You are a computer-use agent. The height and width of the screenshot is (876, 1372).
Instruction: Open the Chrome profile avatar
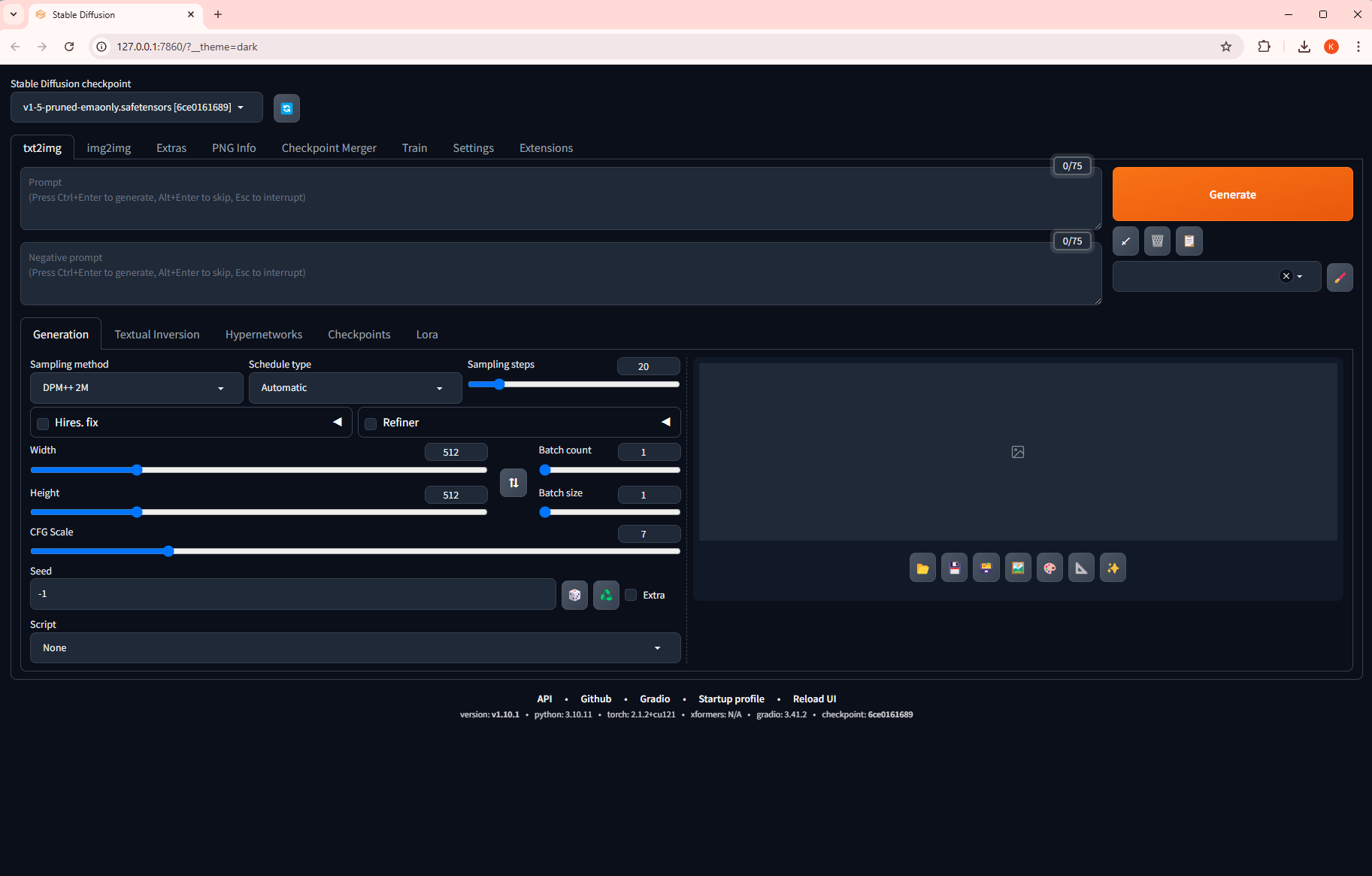[1331, 47]
